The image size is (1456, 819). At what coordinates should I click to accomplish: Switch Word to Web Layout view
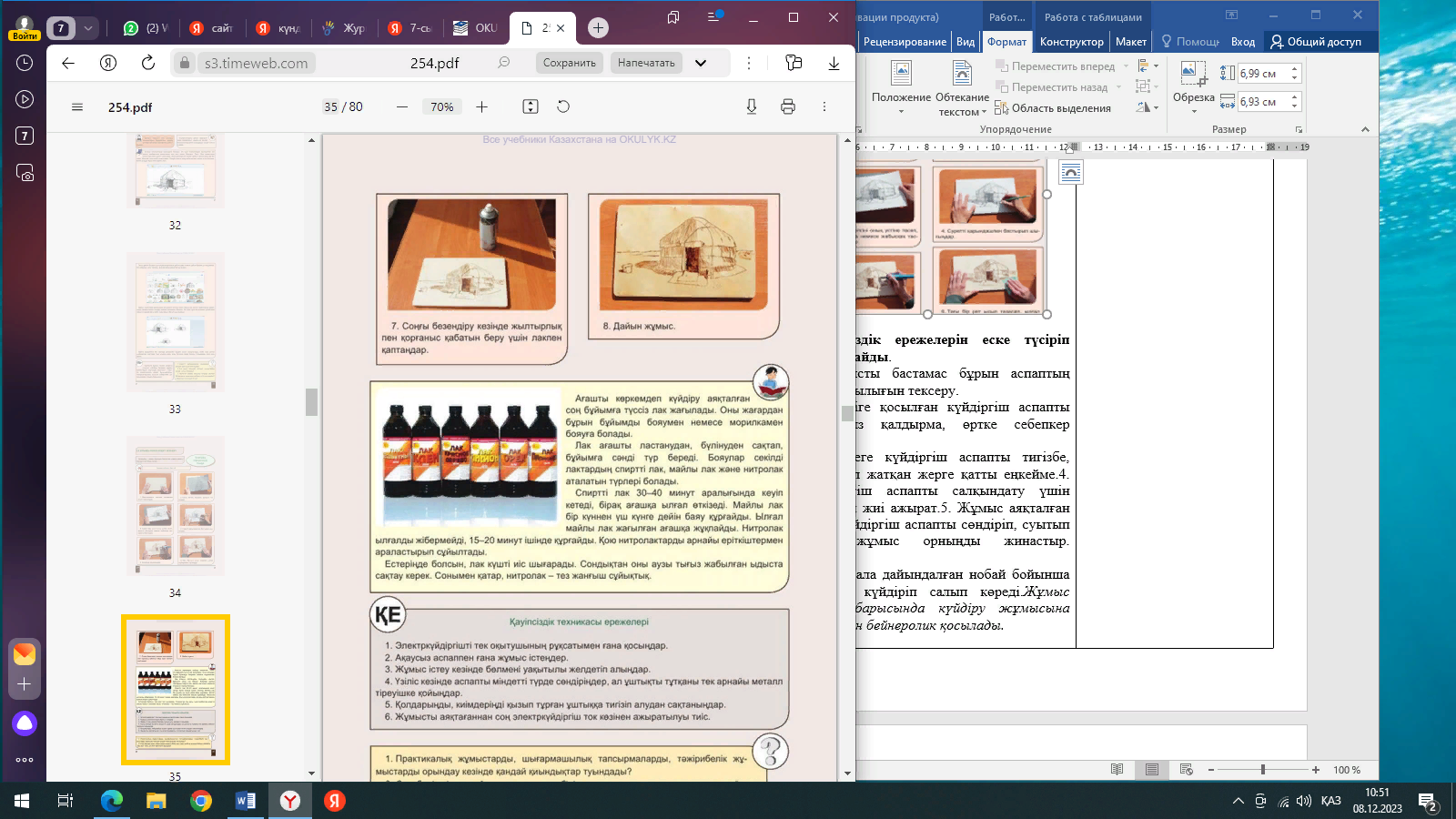coord(1186,769)
